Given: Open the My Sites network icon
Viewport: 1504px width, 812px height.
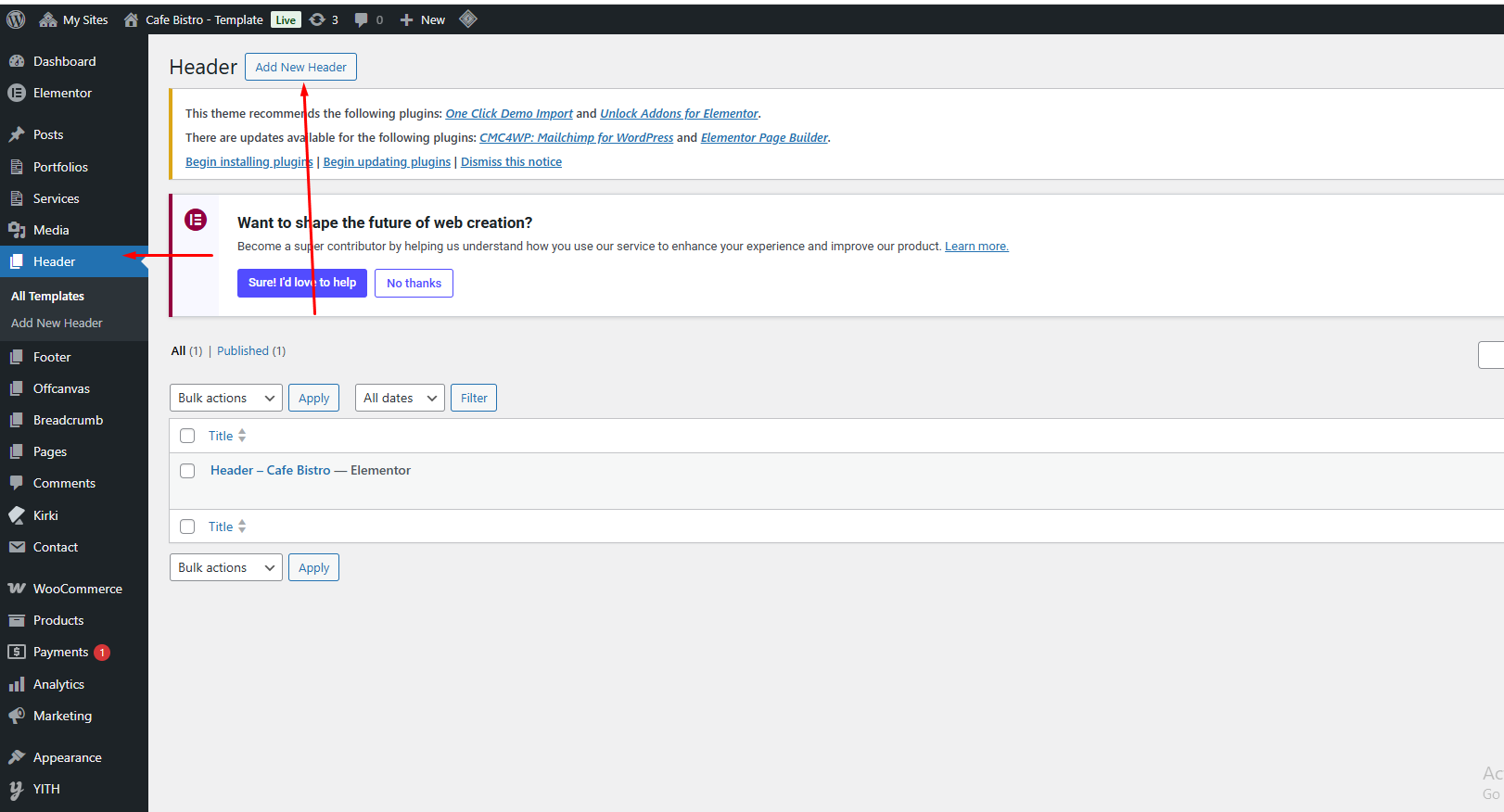Looking at the screenshot, I should [48, 19].
